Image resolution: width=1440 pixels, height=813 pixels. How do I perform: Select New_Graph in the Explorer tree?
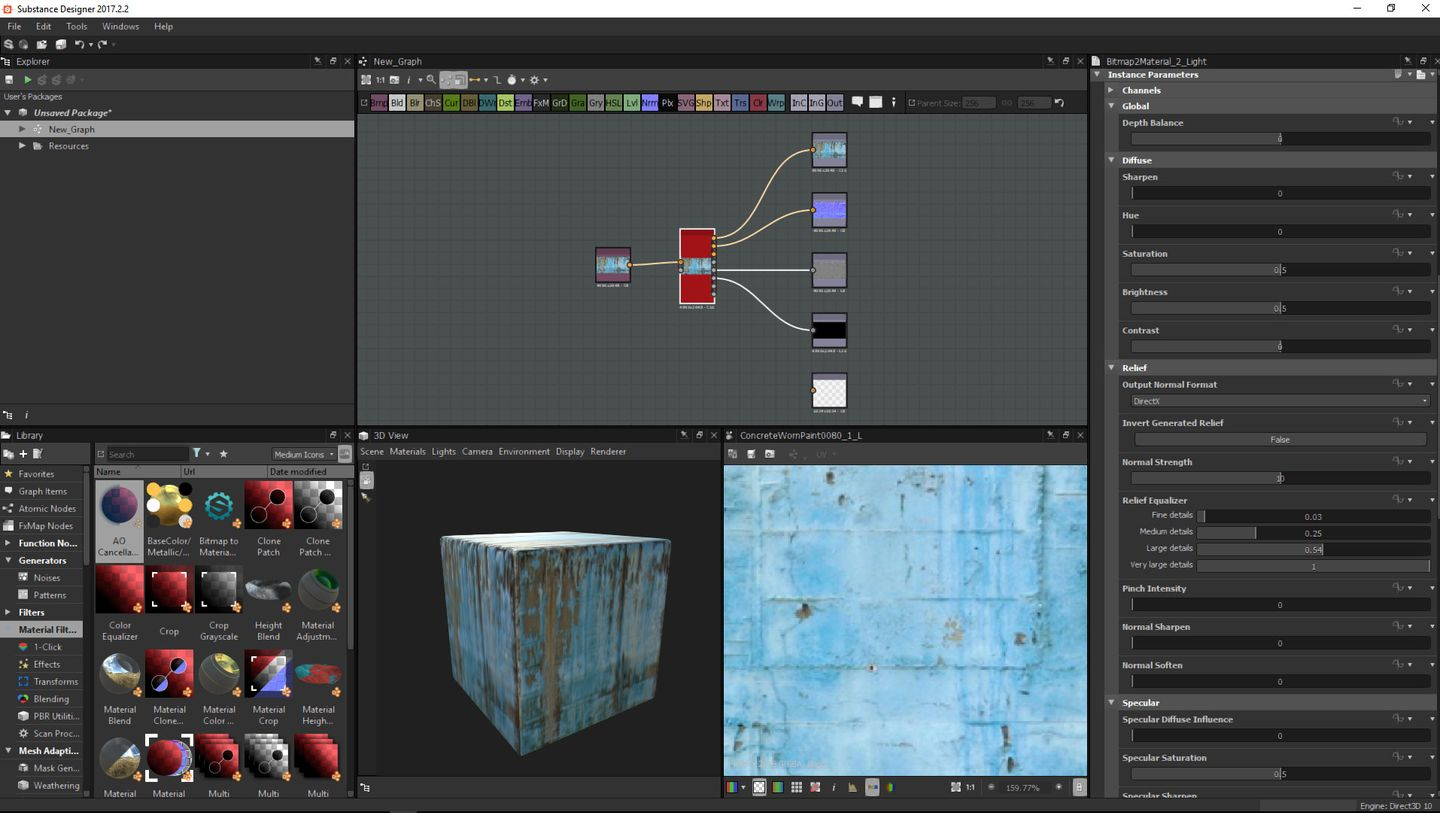pyautogui.click(x=71, y=129)
